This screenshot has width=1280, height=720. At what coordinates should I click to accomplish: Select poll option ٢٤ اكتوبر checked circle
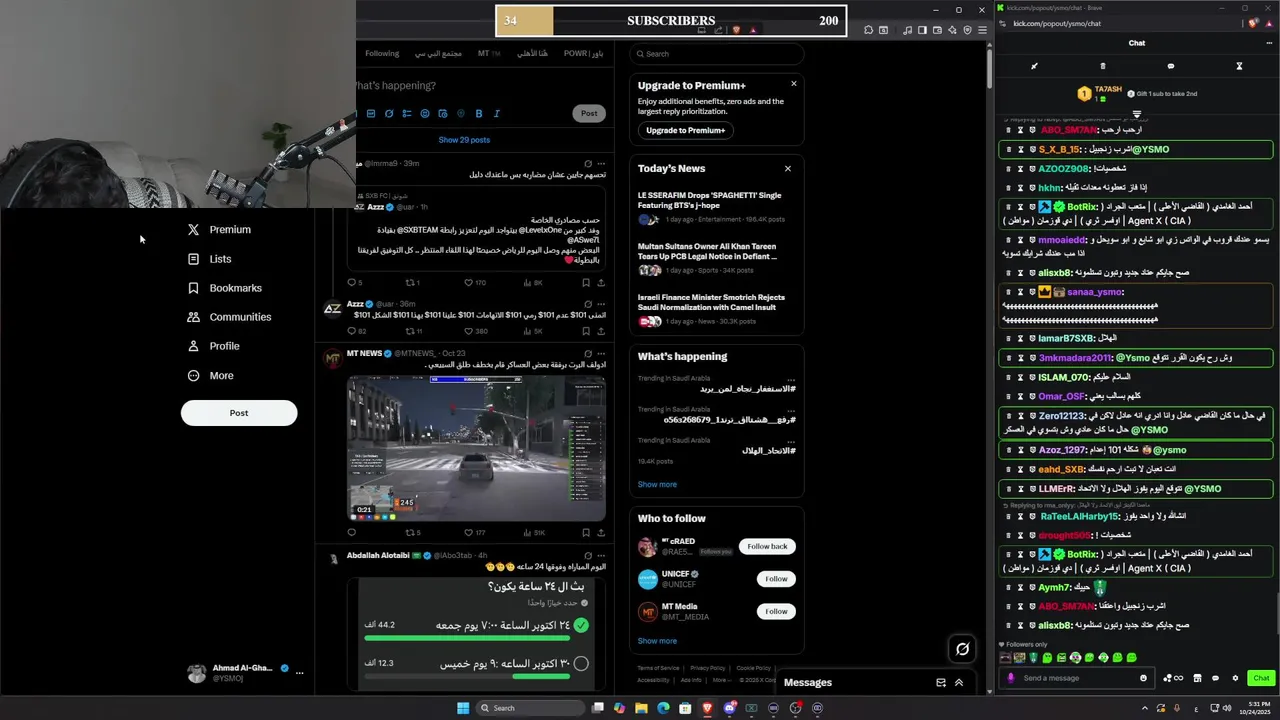click(581, 625)
